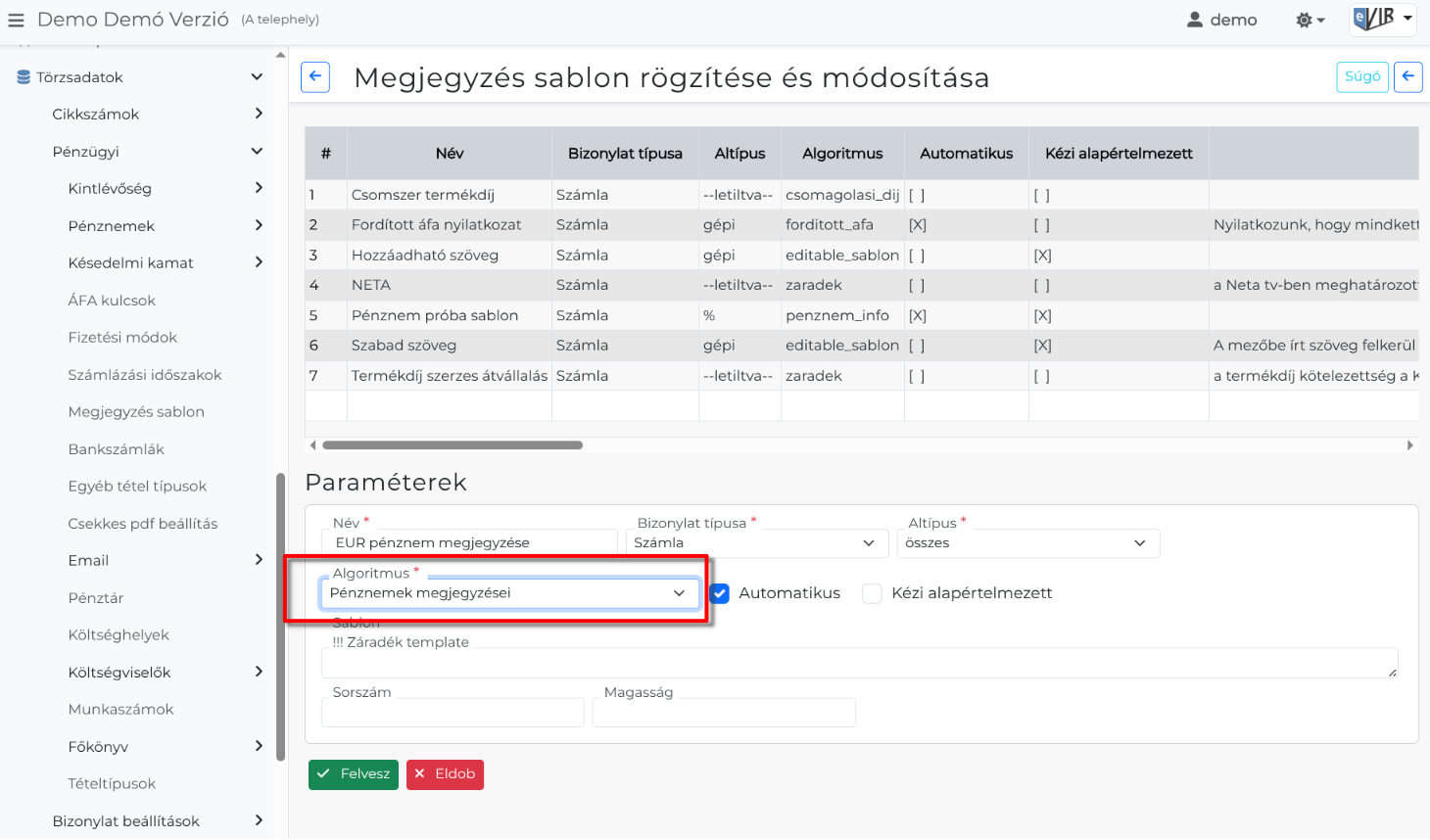Click back arrow next to Súgó

coord(1407,76)
